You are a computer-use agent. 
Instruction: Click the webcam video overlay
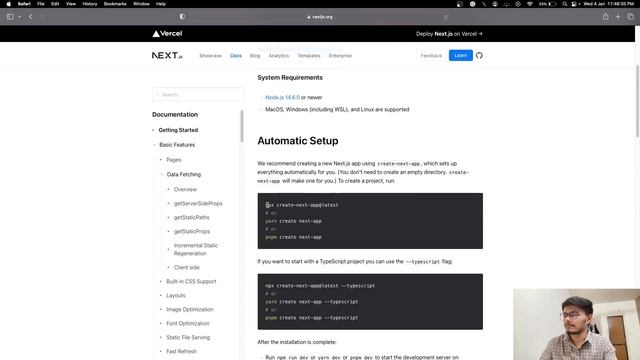pyautogui.click(x=576, y=324)
